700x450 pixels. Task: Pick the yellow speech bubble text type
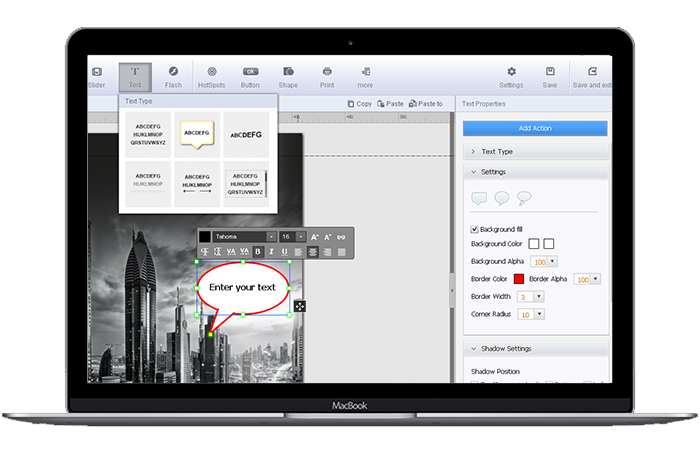195,132
